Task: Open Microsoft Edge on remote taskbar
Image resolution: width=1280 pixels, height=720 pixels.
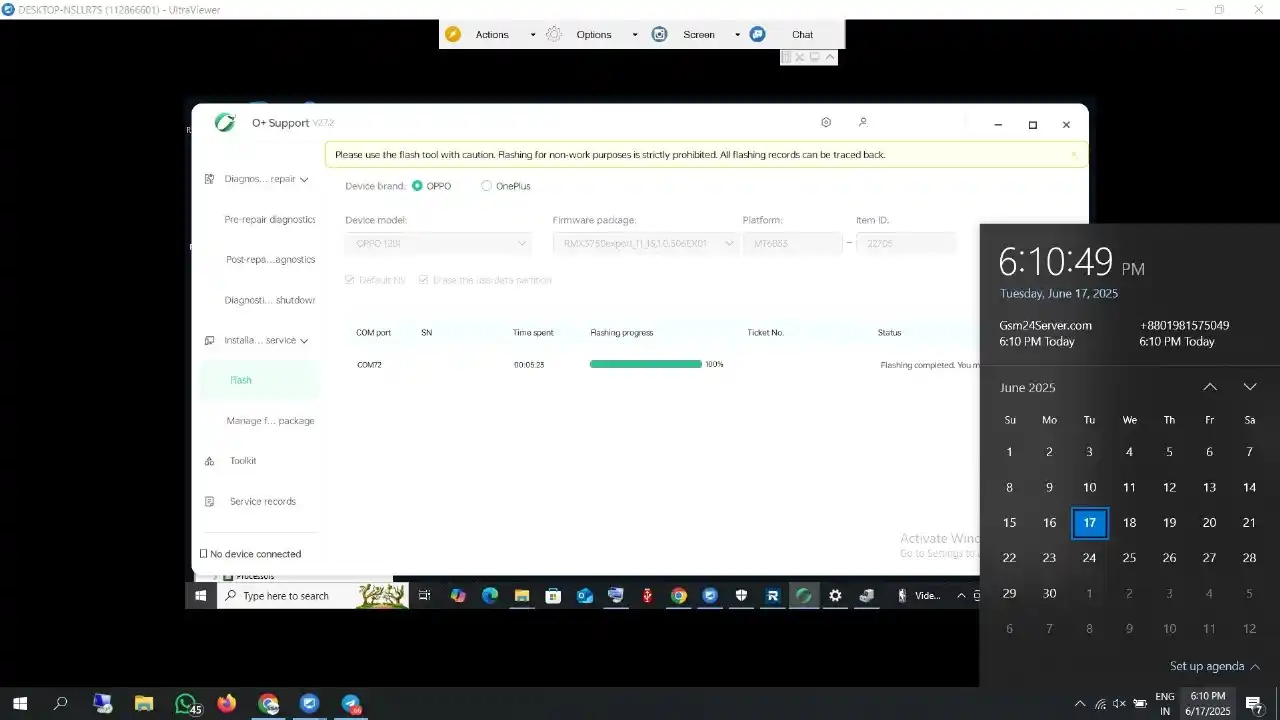Action: tap(489, 595)
